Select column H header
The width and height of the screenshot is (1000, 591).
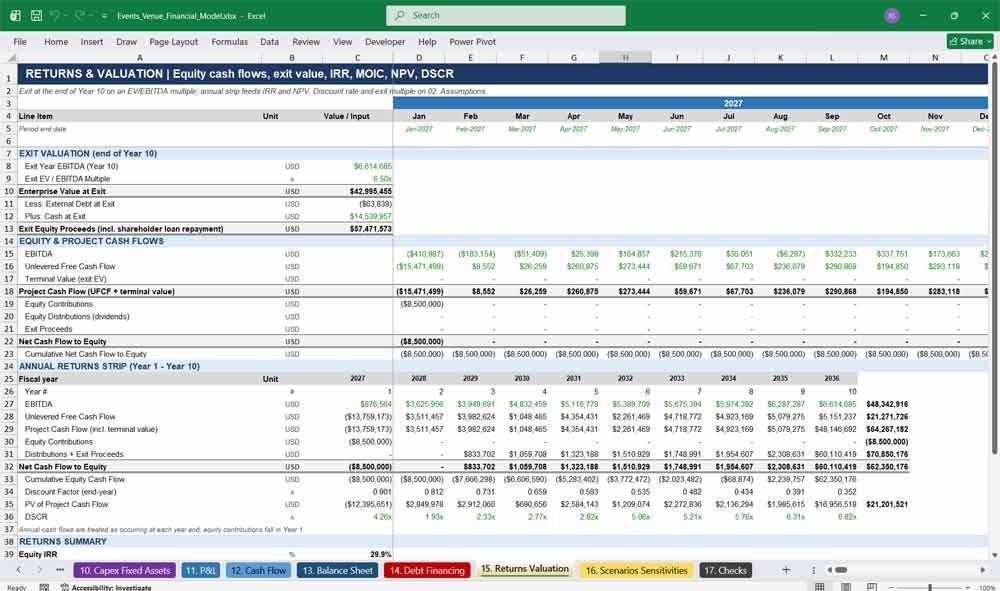pos(625,58)
